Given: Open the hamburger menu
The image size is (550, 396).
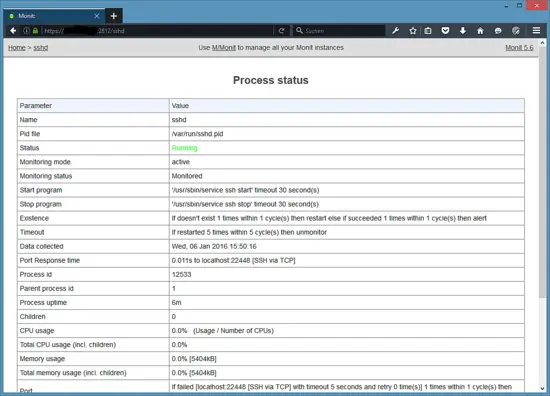Looking at the screenshot, I should pos(536,31).
